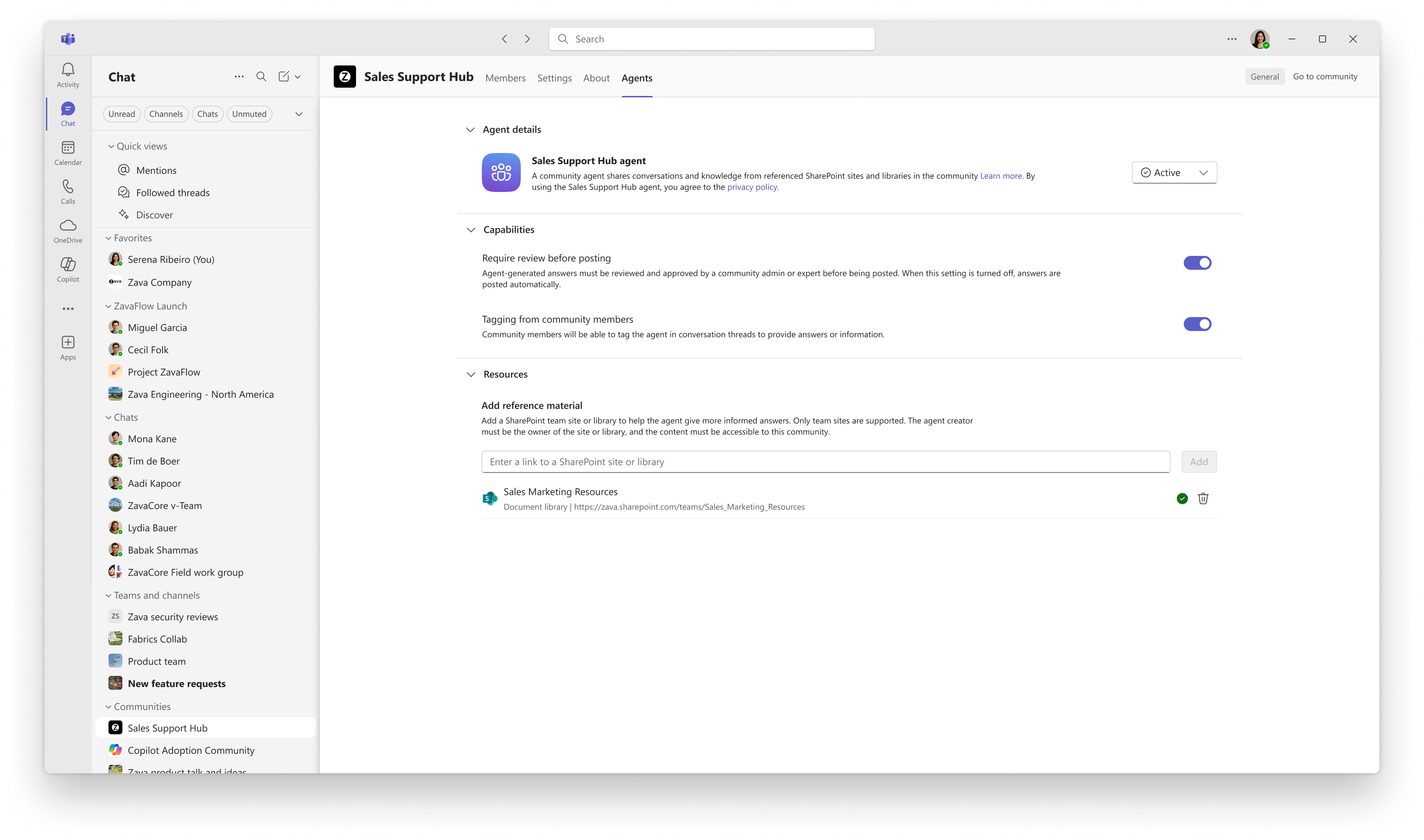Go back with the left arrow
The height and width of the screenshot is (840, 1424).
click(504, 39)
